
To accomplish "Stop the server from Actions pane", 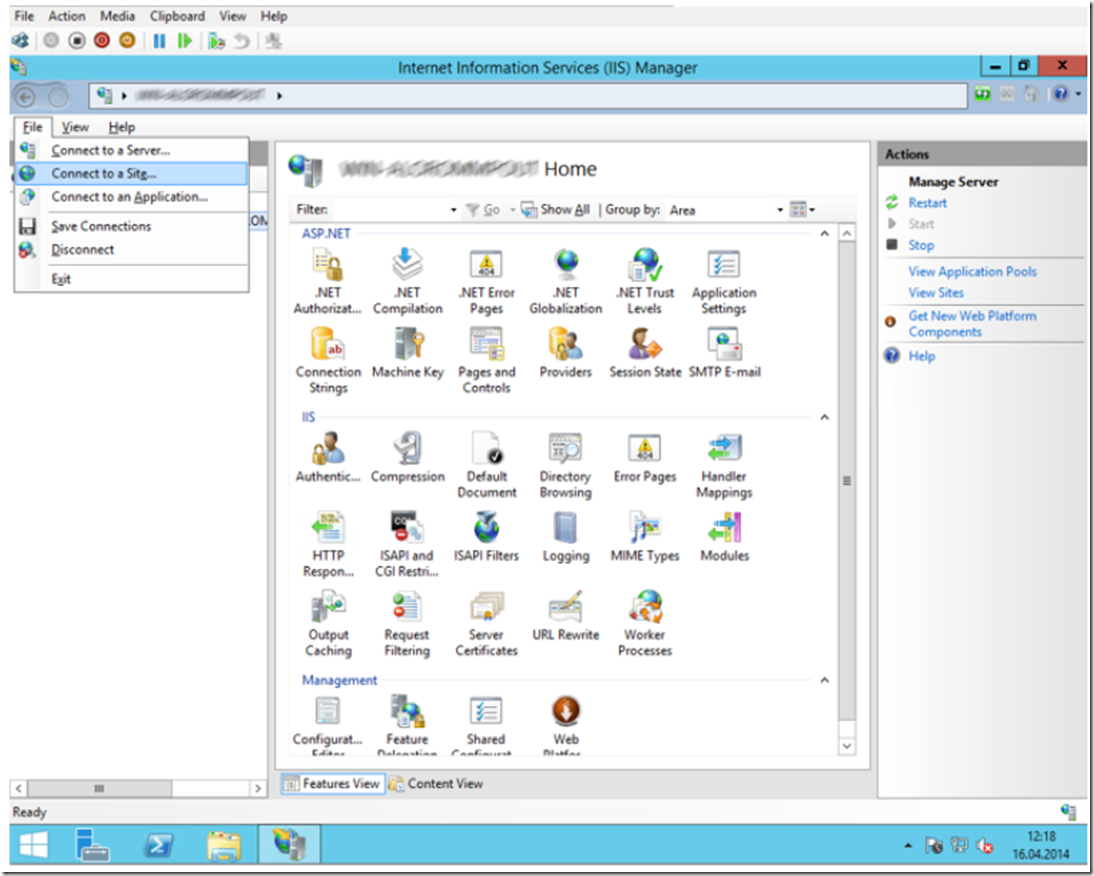I will pyautogui.click(x=920, y=246).
